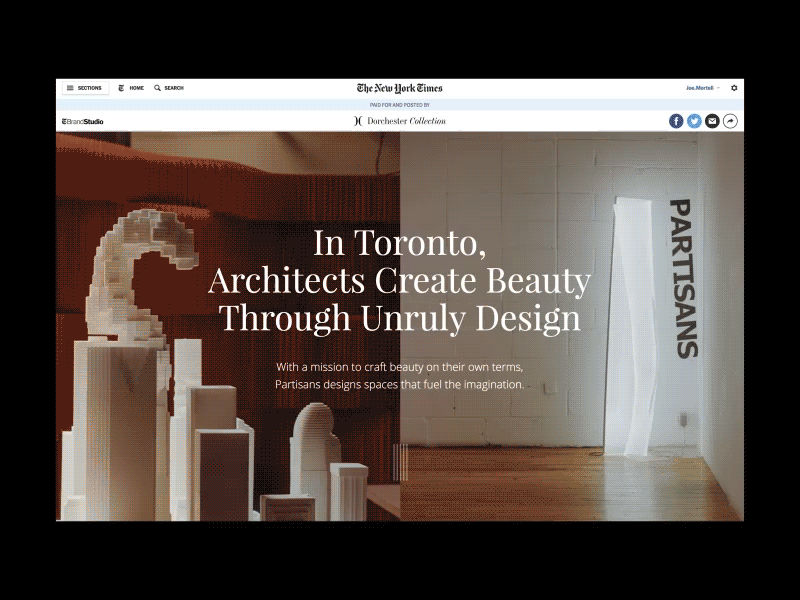Image resolution: width=800 pixels, height=600 pixels.
Task: Collapse the user menu chevron near Joe.Mortell
Action: pos(718,88)
